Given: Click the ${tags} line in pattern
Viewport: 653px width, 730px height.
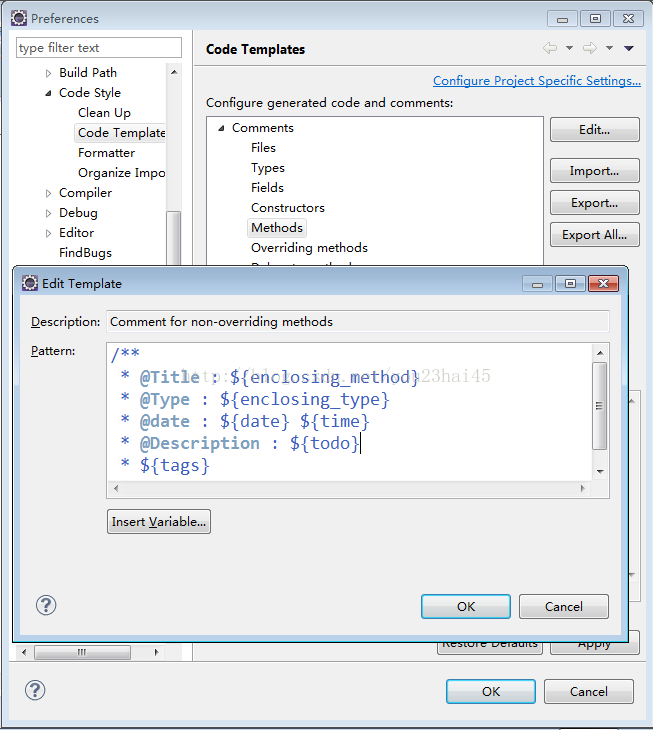Looking at the screenshot, I should 165,465.
